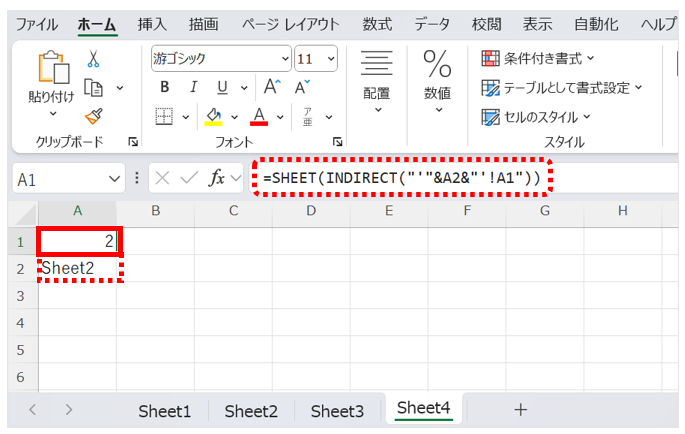685x434 pixels.
Task: Open the number format (数値) group
Action: coord(437,81)
